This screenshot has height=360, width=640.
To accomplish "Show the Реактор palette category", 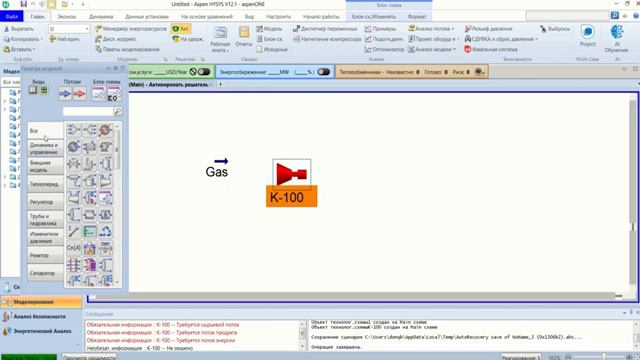I will (45, 256).
